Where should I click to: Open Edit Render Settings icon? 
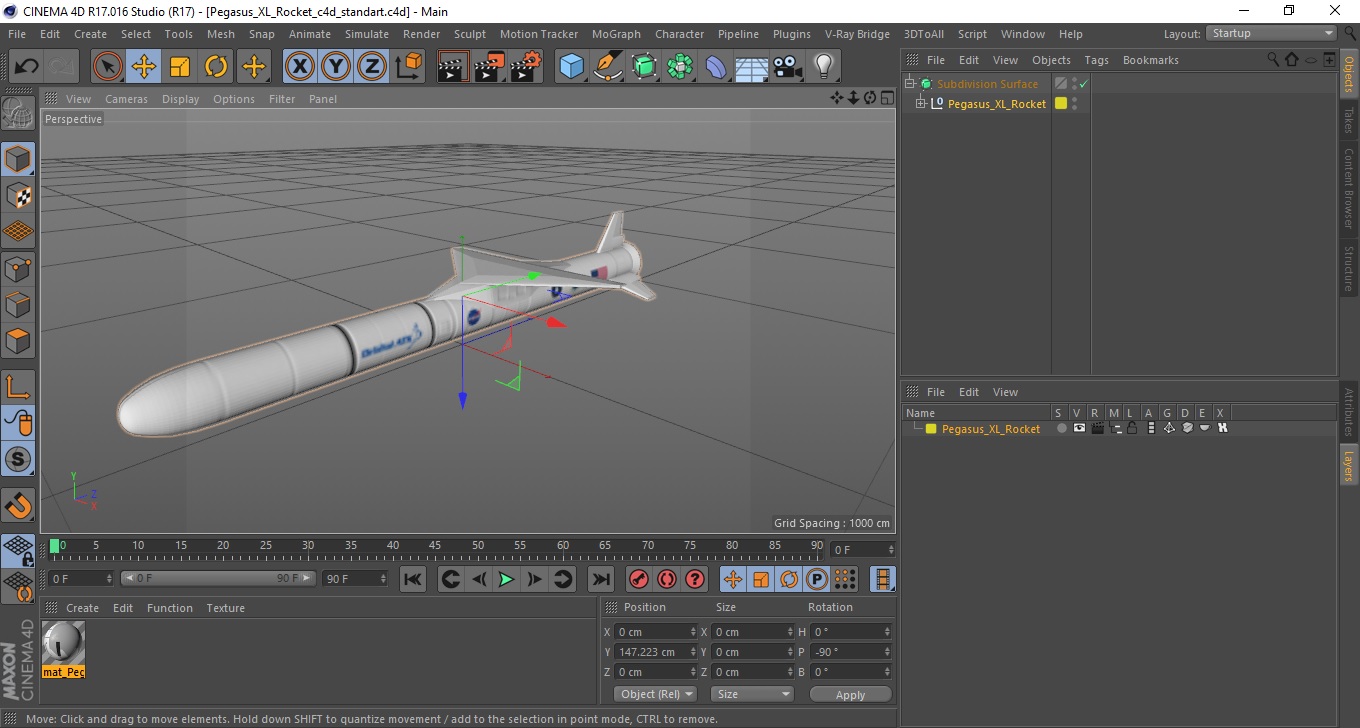click(x=526, y=67)
